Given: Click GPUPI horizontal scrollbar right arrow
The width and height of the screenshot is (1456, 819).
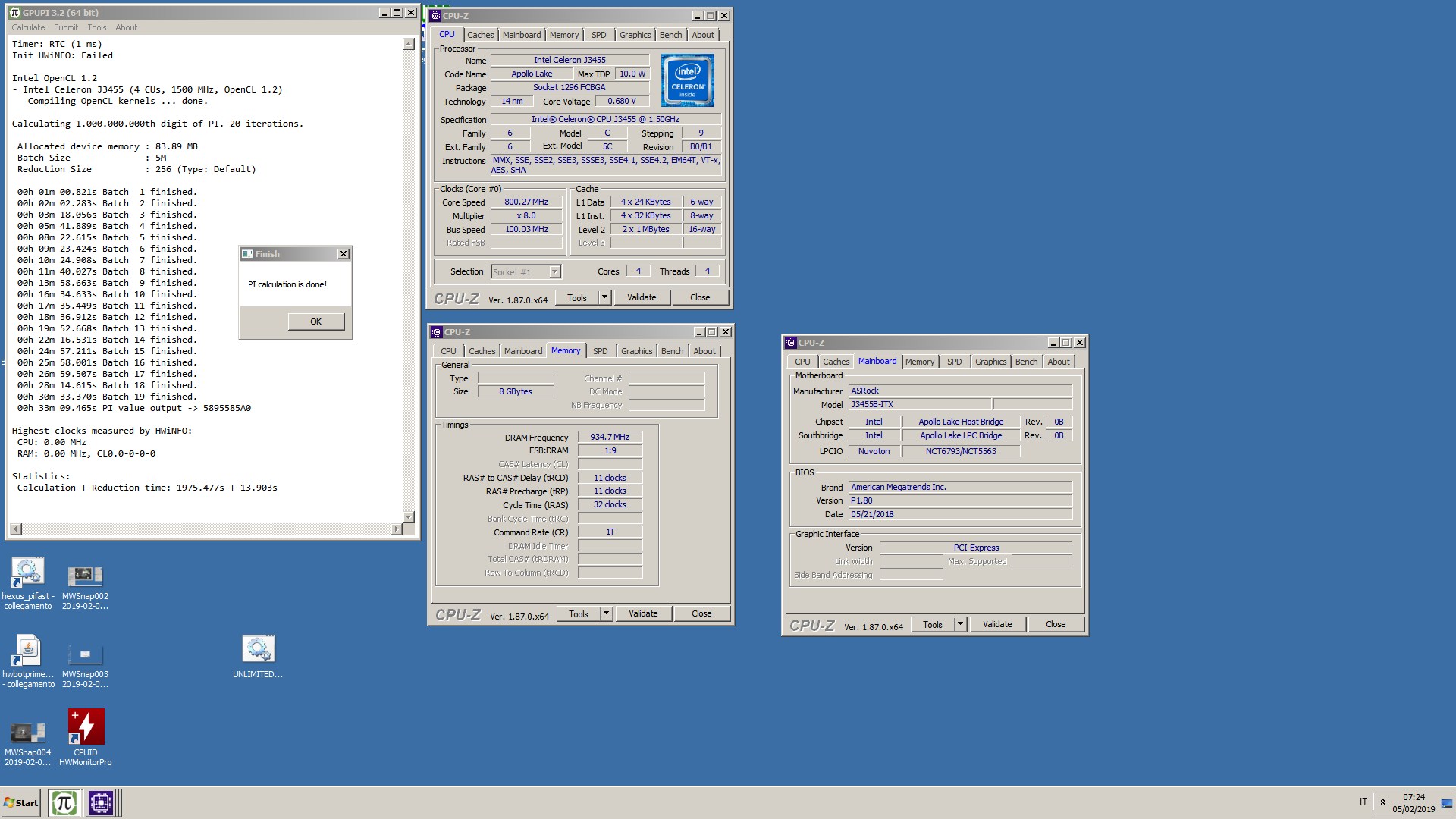Looking at the screenshot, I should tap(397, 529).
